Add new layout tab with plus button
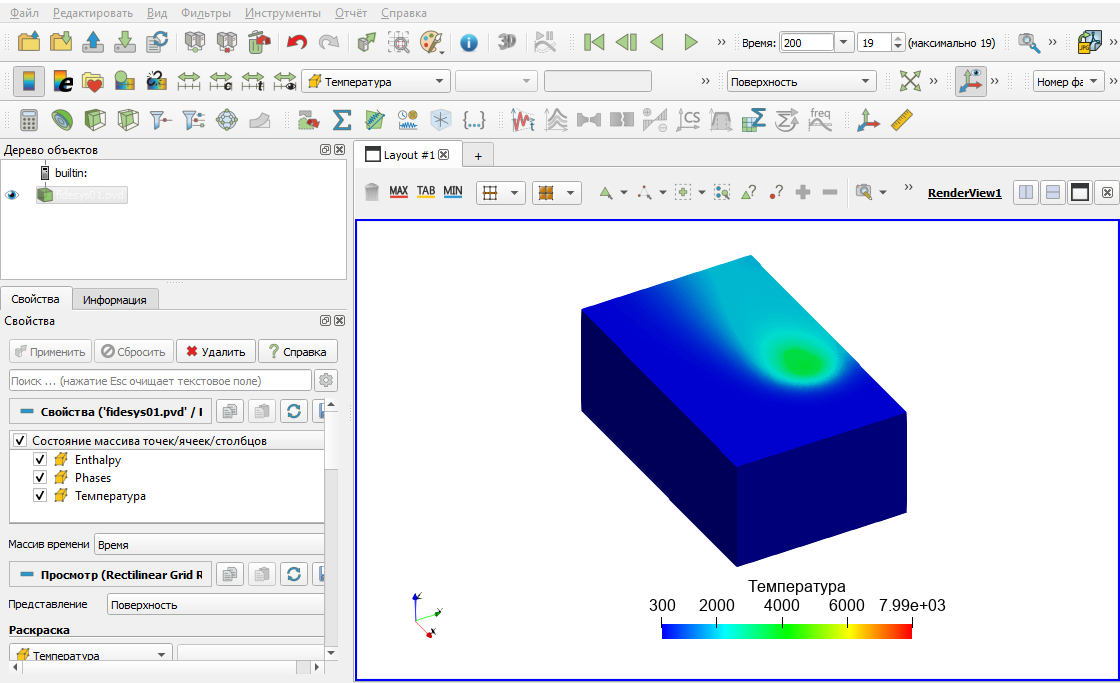 [x=478, y=156]
